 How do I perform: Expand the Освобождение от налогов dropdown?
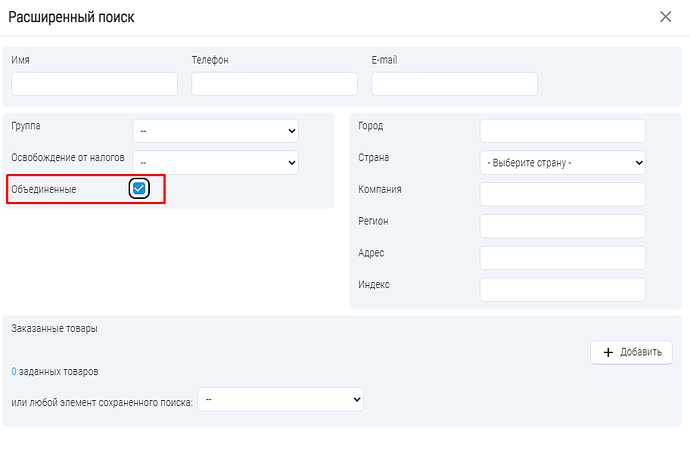point(215,162)
